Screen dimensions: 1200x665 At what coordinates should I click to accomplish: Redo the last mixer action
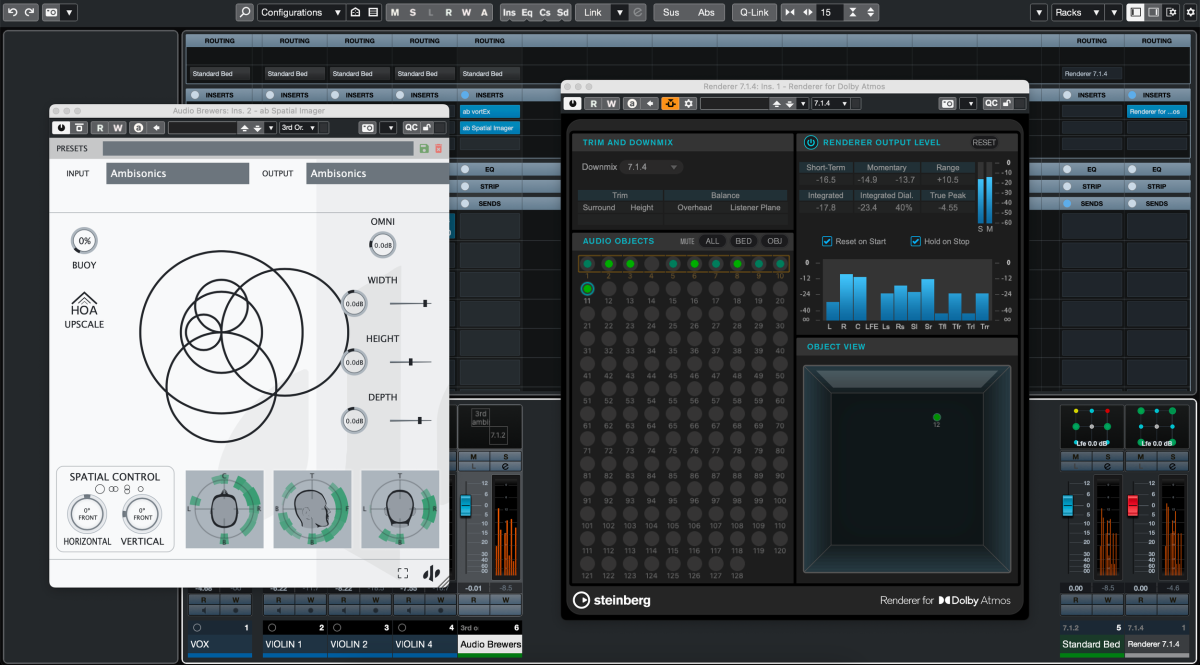coord(30,13)
